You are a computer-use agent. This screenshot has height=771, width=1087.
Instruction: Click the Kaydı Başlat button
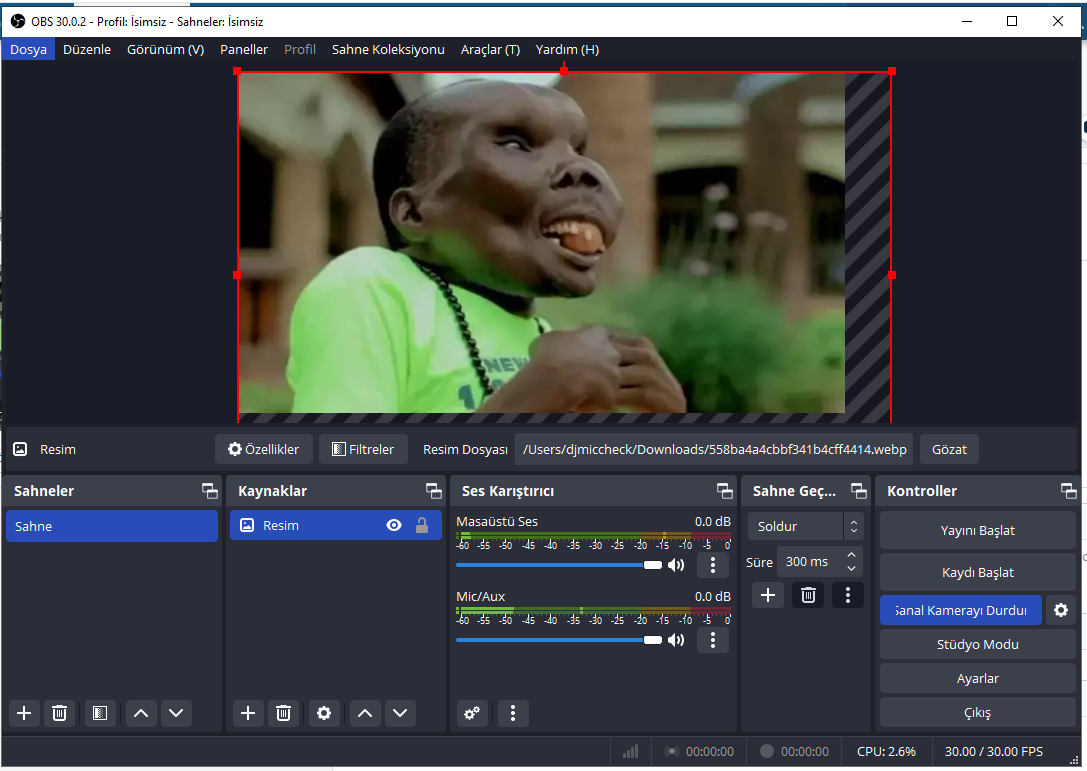click(x=977, y=573)
